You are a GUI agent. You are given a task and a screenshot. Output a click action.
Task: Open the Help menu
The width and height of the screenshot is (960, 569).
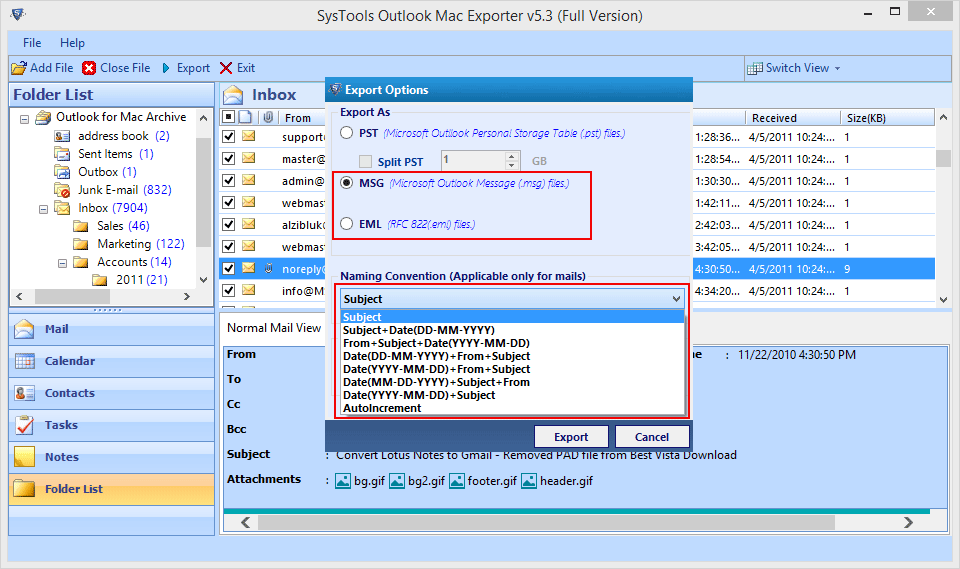point(72,43)
